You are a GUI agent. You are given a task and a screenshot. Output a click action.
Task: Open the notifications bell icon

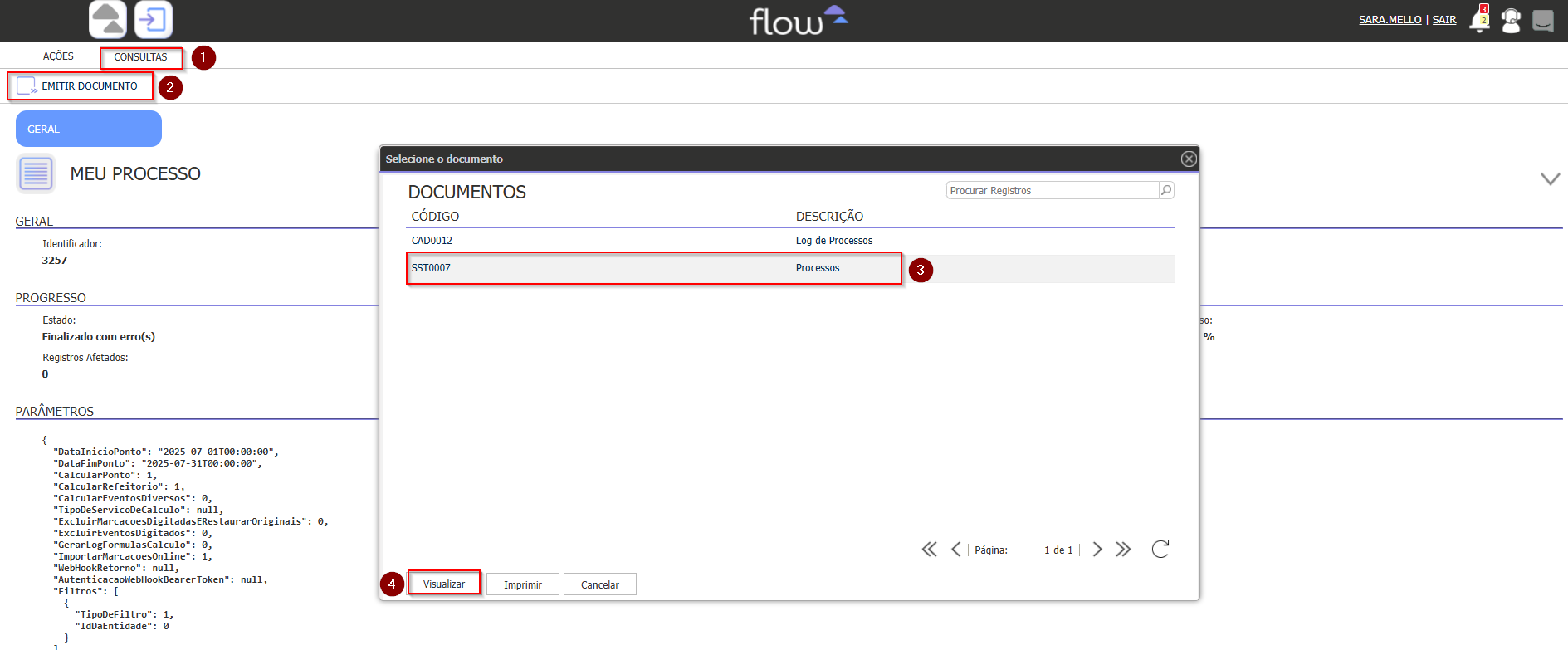(1478, 21)
